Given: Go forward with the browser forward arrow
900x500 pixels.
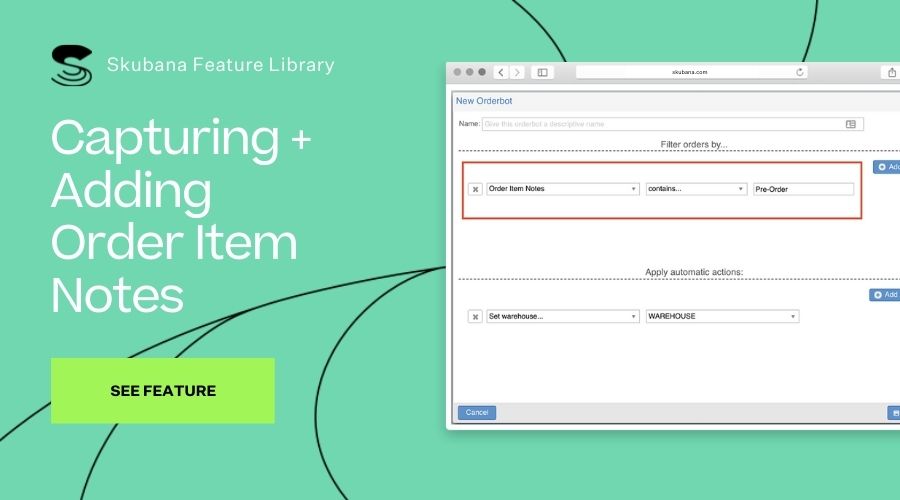Looking at the screenshot, I should click(x=517, y=72).
